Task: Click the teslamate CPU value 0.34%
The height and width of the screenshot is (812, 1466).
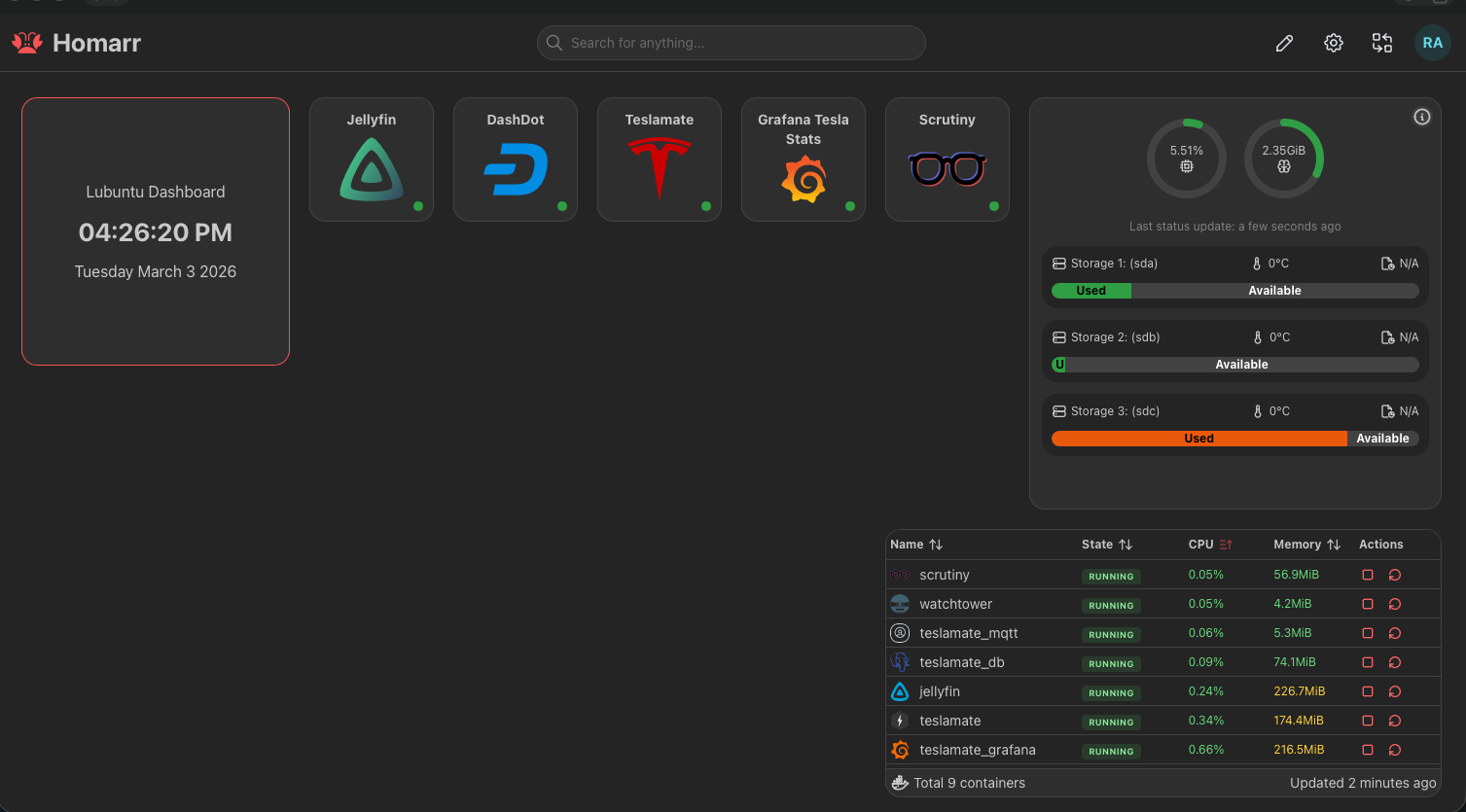Action: coord(1206,721)
